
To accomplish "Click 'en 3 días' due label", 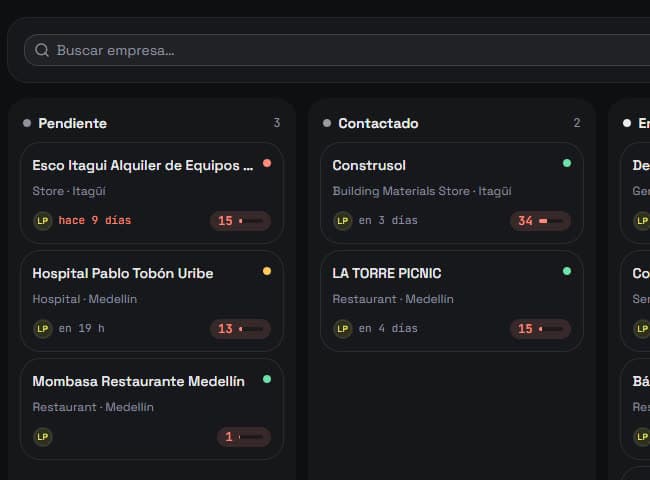I will pos(388,220).
